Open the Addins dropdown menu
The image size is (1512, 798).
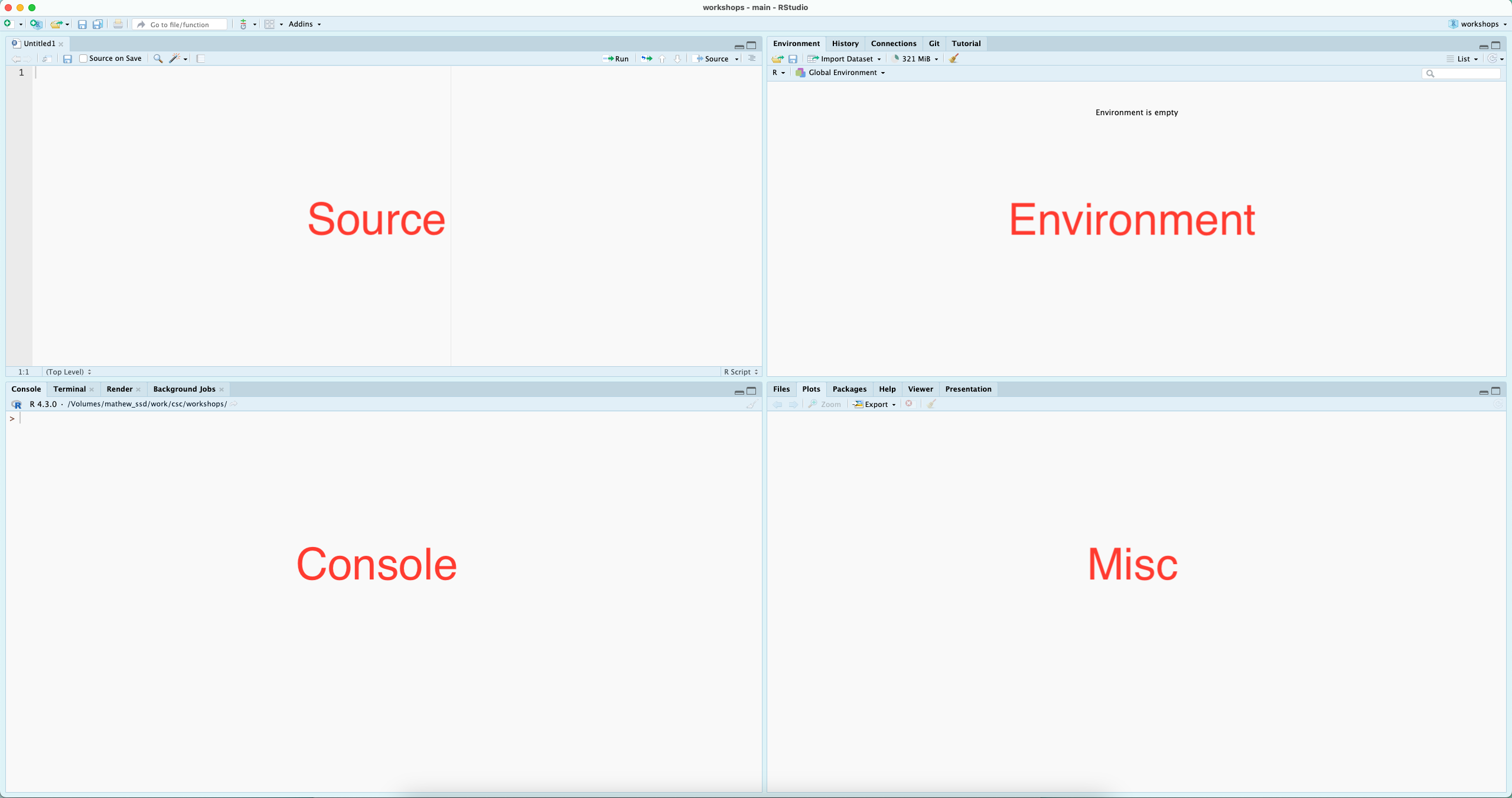pyautogui.click(x=304, y=24)
